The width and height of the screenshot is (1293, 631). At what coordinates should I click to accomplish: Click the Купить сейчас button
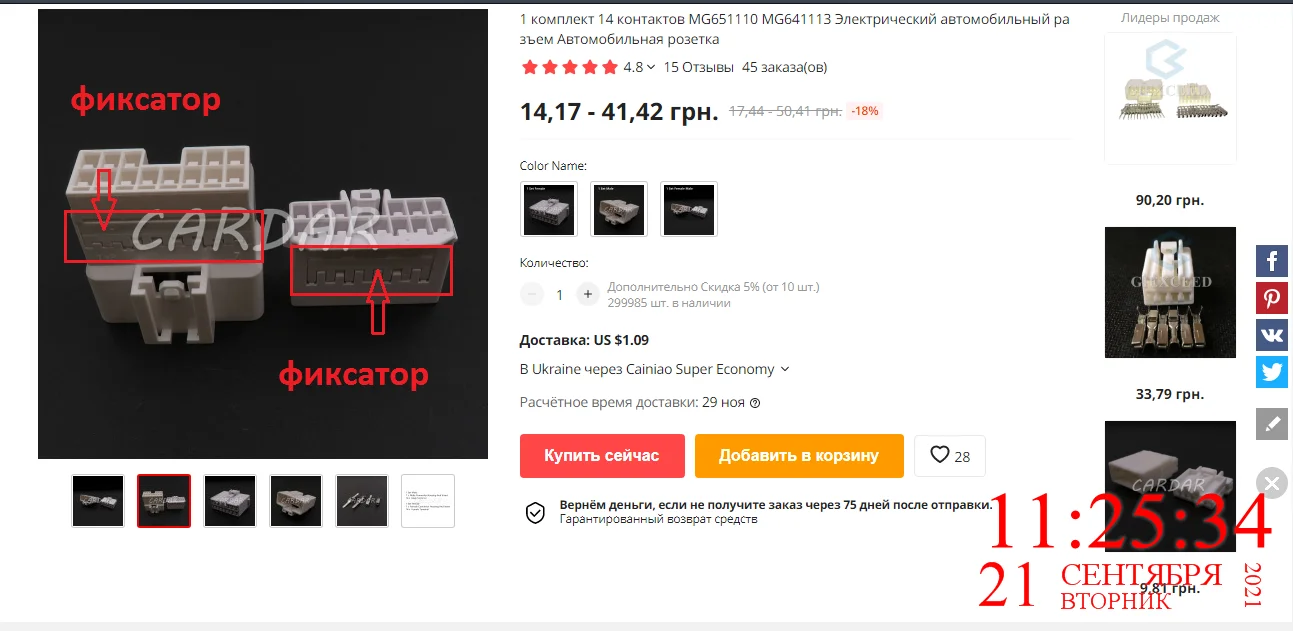pos(602,456)
